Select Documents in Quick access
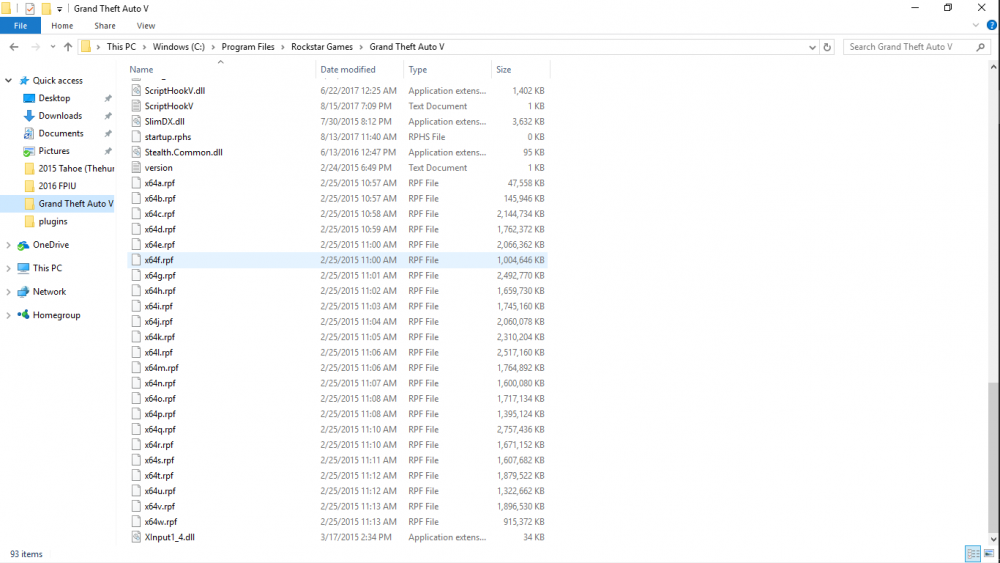The width and height of the screenshot is (1000, 563). coord(61,133)
